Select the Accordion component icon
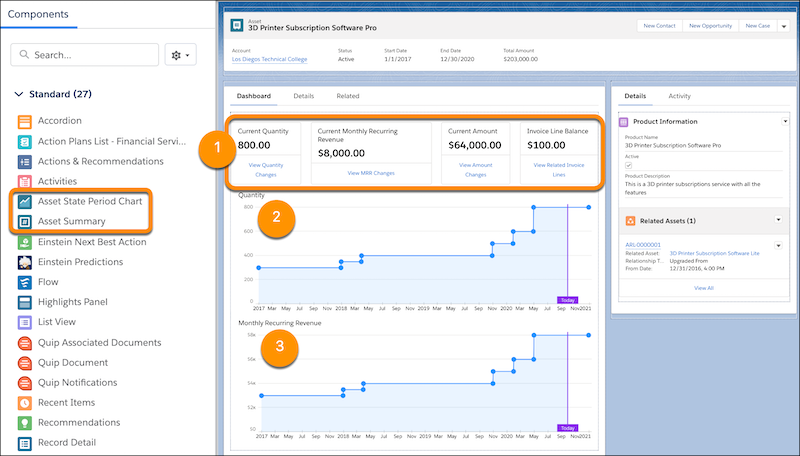 (24, 121)
